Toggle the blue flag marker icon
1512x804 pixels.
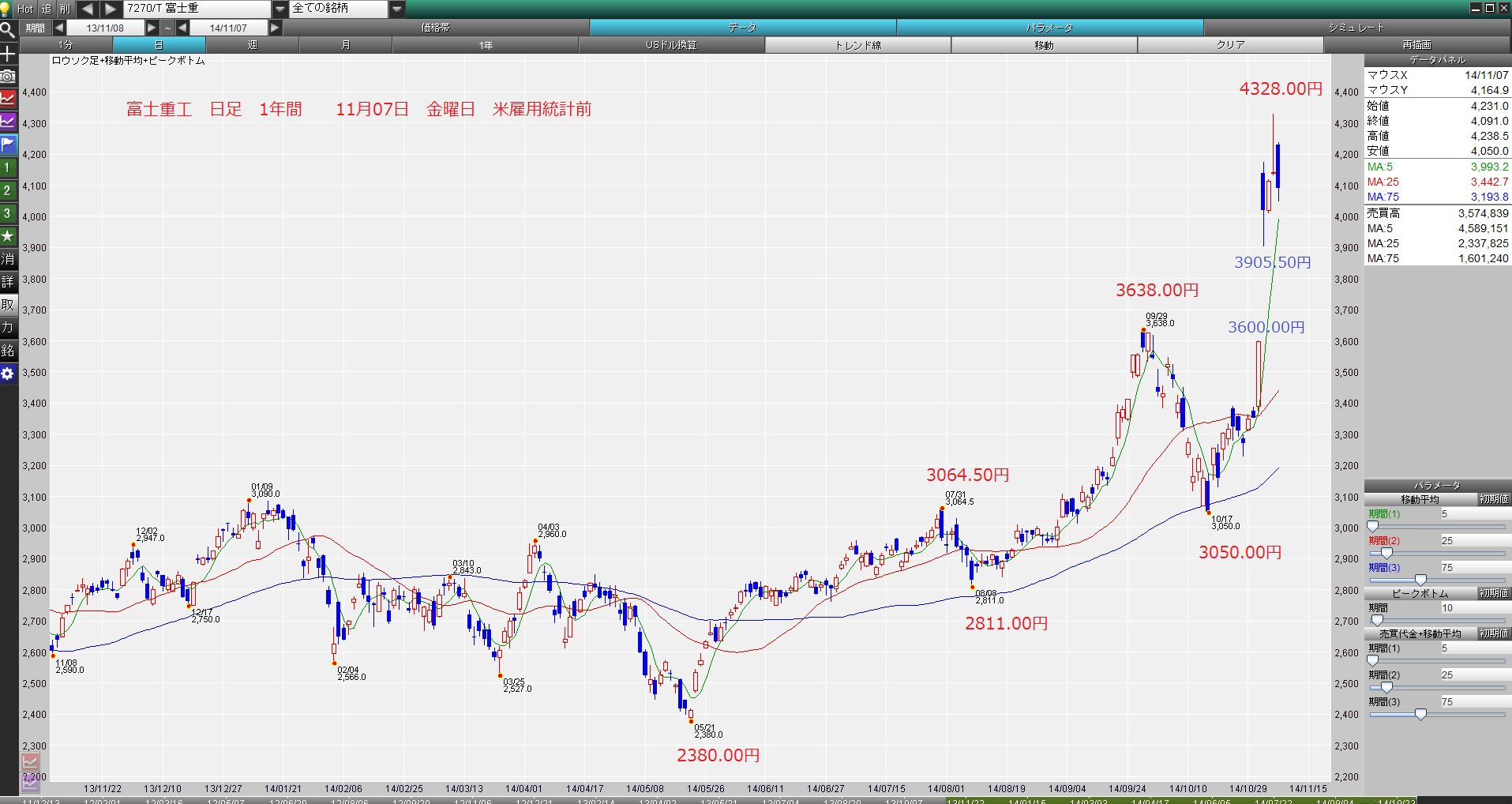point(8,145)
